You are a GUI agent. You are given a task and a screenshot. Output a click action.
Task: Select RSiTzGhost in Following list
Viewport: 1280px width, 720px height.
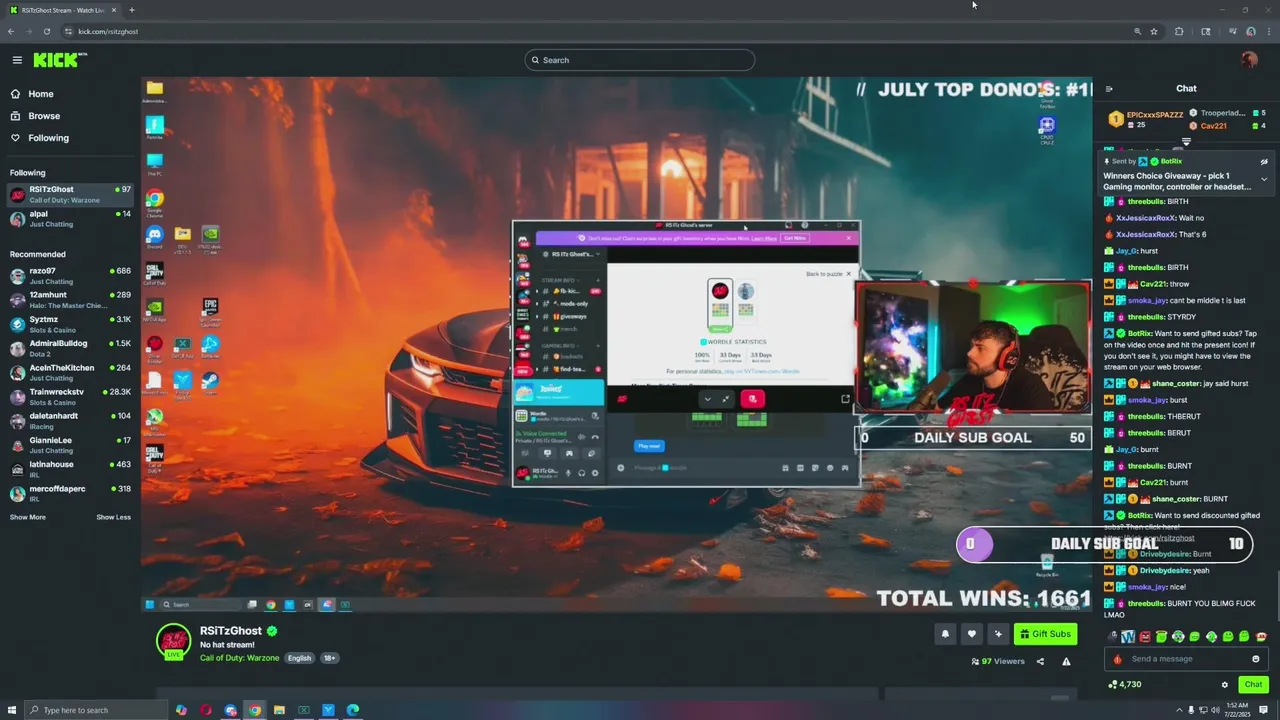(70, 194)
